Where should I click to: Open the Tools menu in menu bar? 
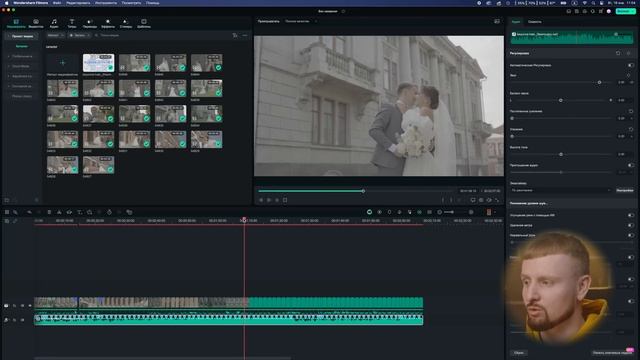pyautogui.click(x=106, y=3)
